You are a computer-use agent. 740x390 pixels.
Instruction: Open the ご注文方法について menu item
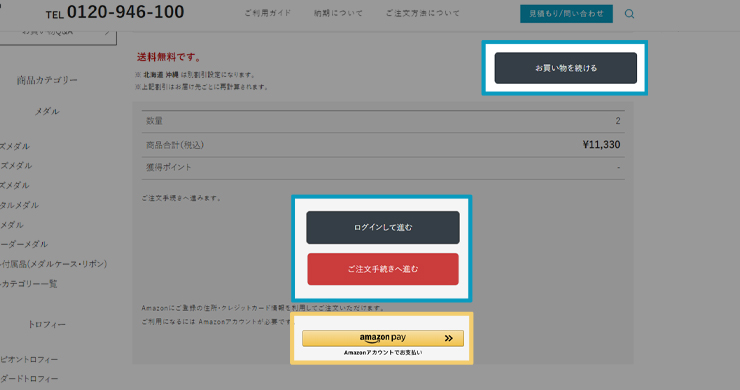(422, 13)
